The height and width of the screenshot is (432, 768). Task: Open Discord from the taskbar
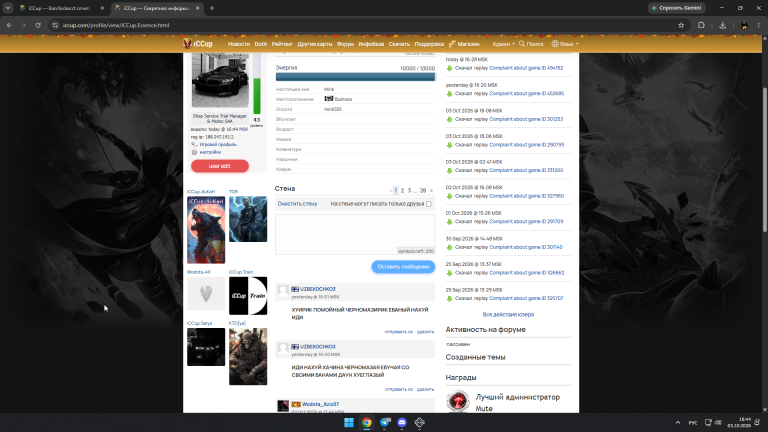coord(402,422)
